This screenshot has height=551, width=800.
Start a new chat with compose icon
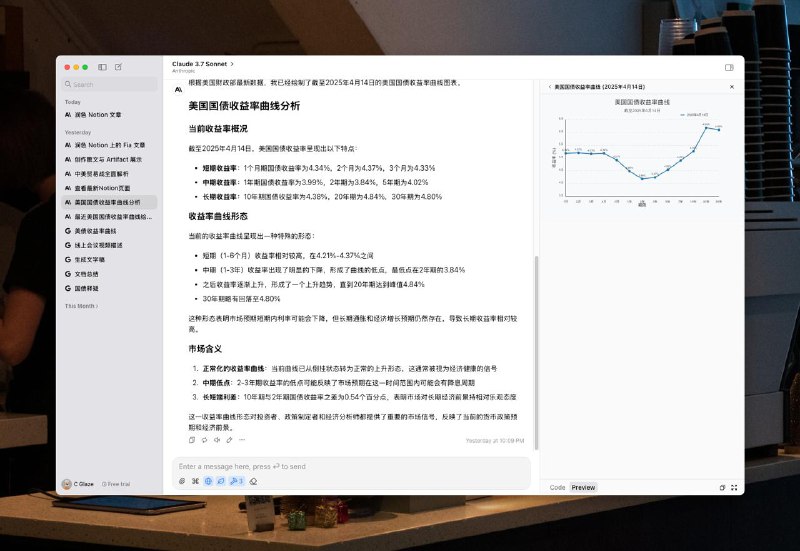click(x=119, y=67)
